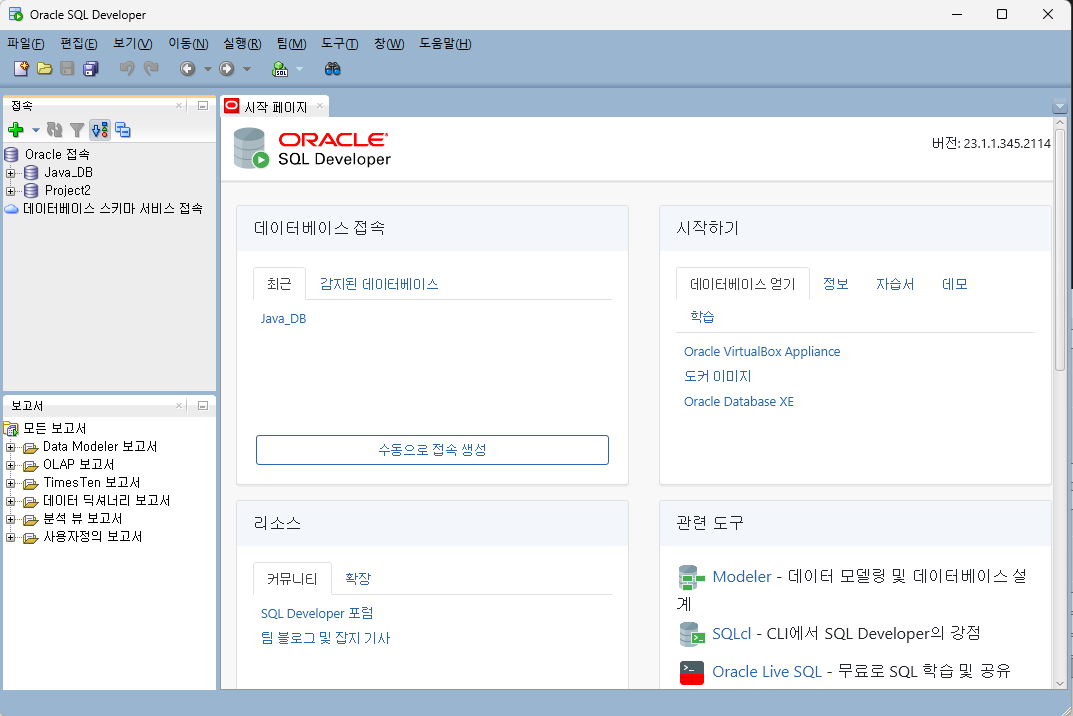This screenshot has width=1073, height=716.
Task: Add new connection with green plus
Action: tap(16, 129)
